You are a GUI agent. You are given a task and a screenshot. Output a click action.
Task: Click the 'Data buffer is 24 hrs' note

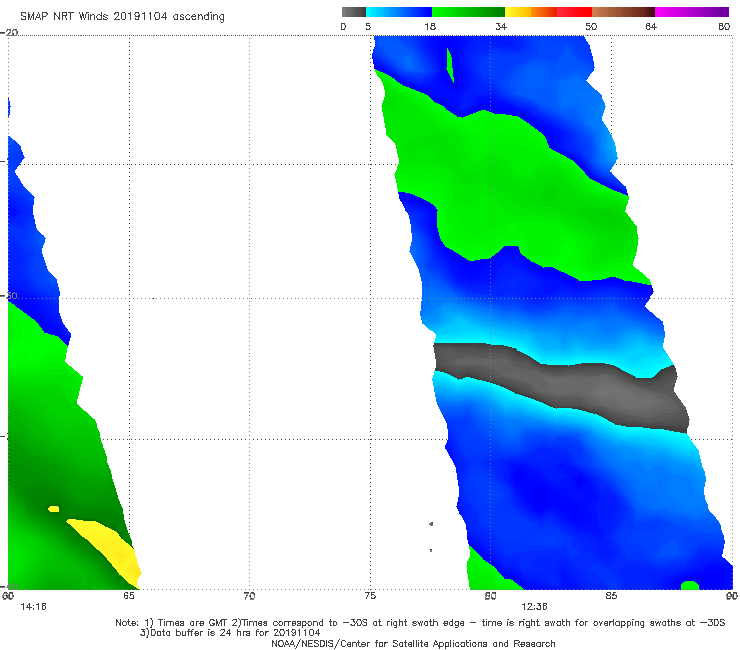pyautogui.click(x=230, y=633)
